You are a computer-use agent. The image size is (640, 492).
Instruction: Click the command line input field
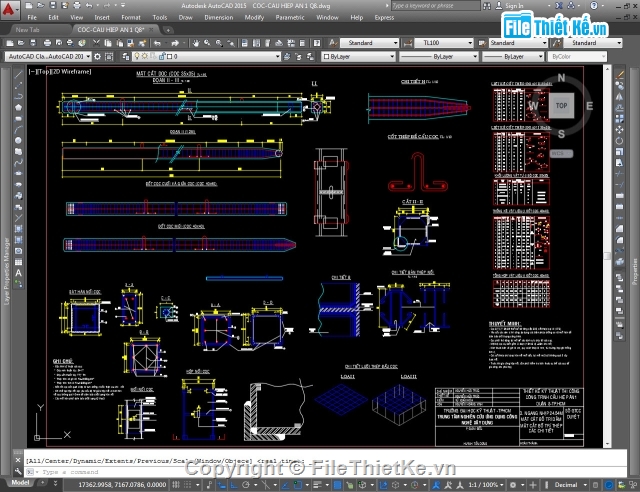click(325, 472)
